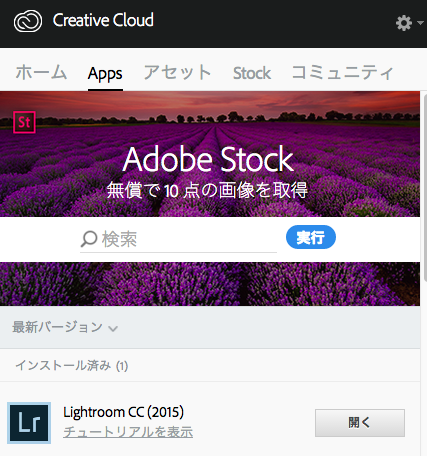Click the magnifier search icon

[89, 239]
